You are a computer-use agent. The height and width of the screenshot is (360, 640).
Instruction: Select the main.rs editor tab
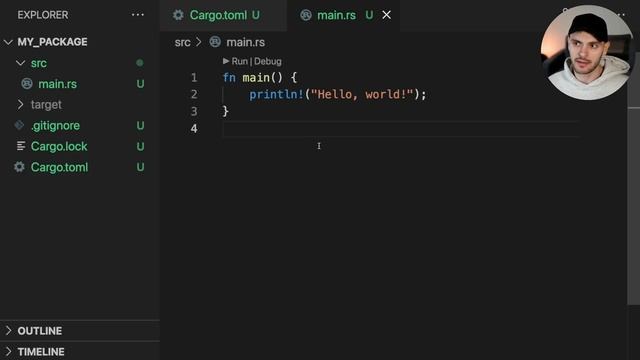coord(343,15)
